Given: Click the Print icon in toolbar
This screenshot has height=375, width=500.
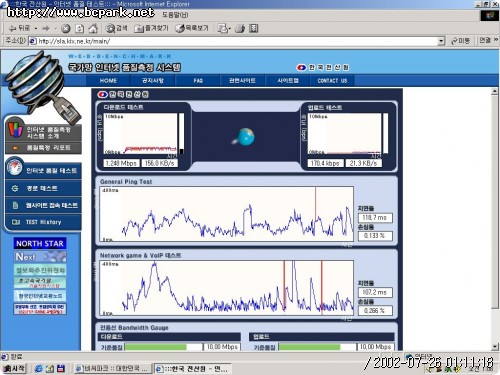Looking at the screenshot, I should (240, 29).
